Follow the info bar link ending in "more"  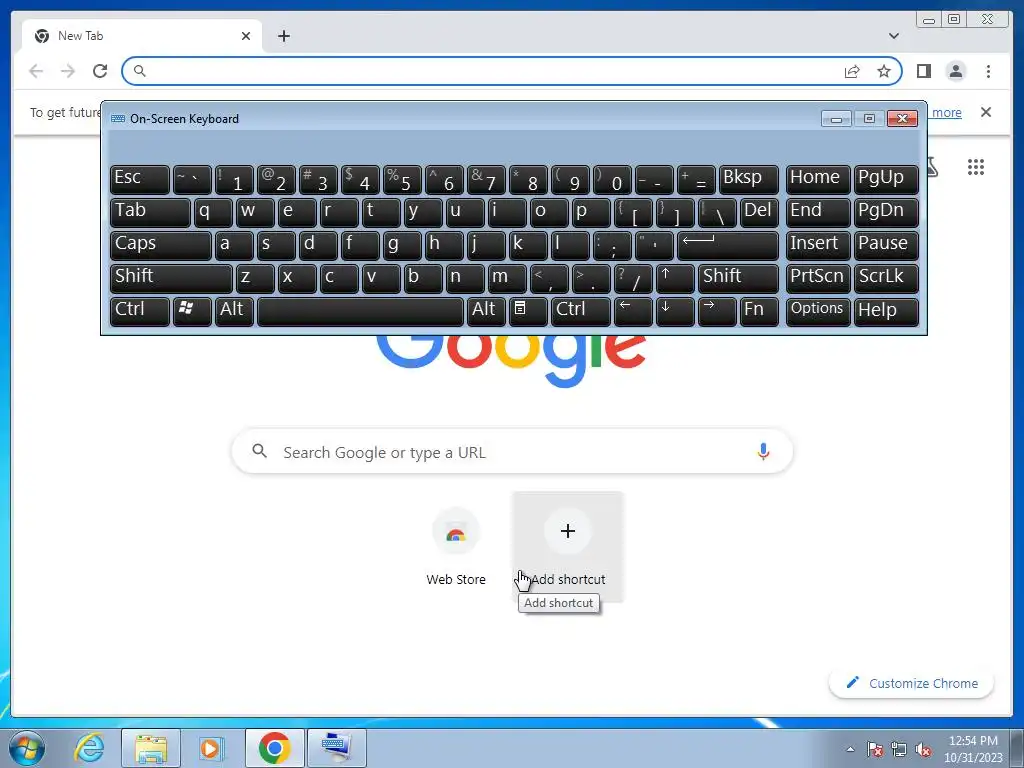[946, 112]
